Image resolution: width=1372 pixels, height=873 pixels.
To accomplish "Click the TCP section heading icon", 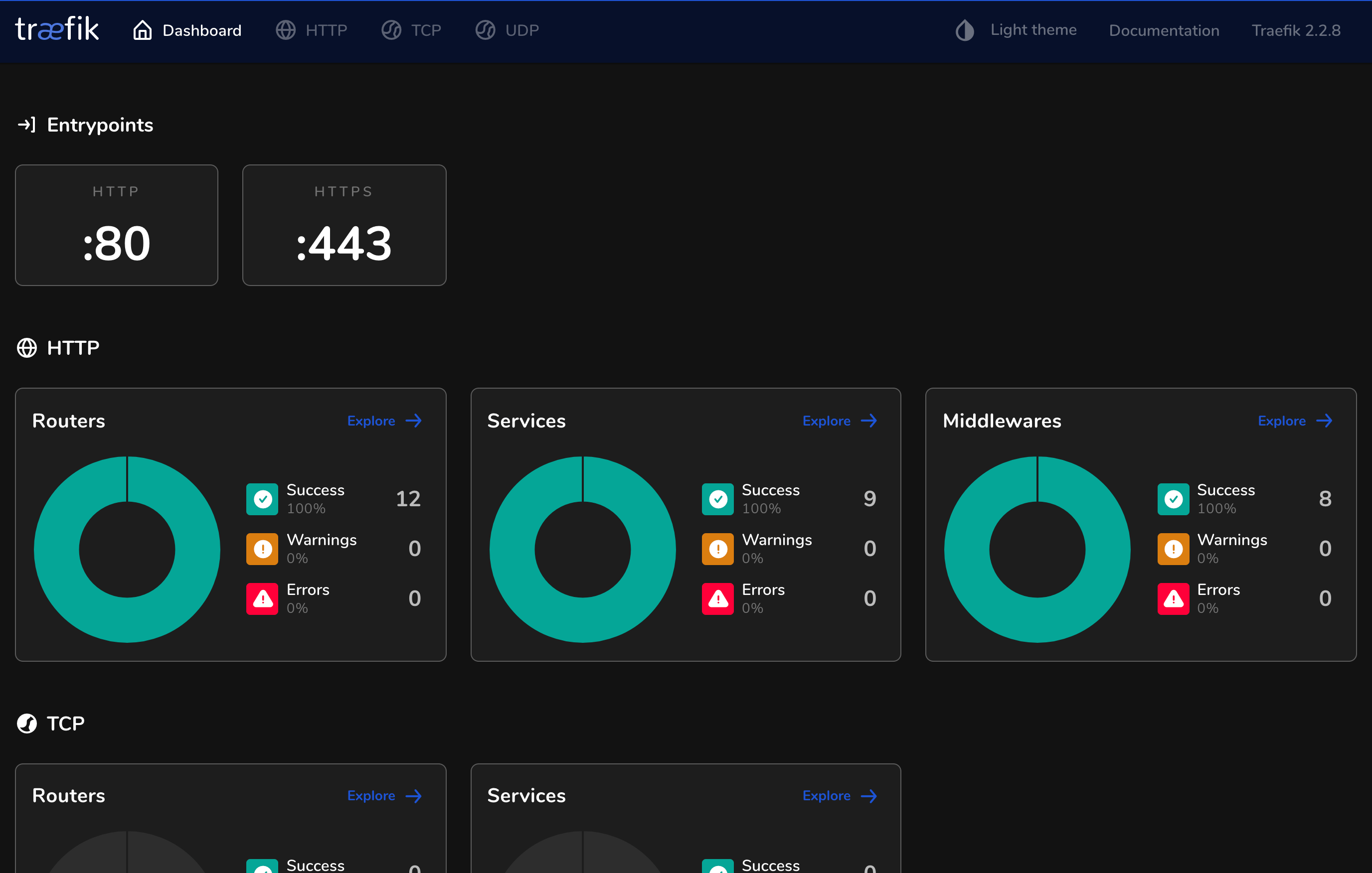I will 27,723.
